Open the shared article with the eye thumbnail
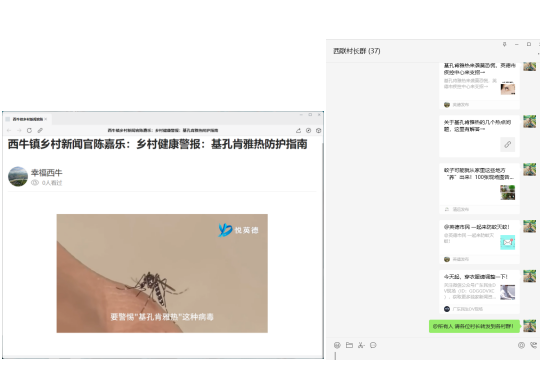The width and height of the screenshot is (547, 365). 479,86
